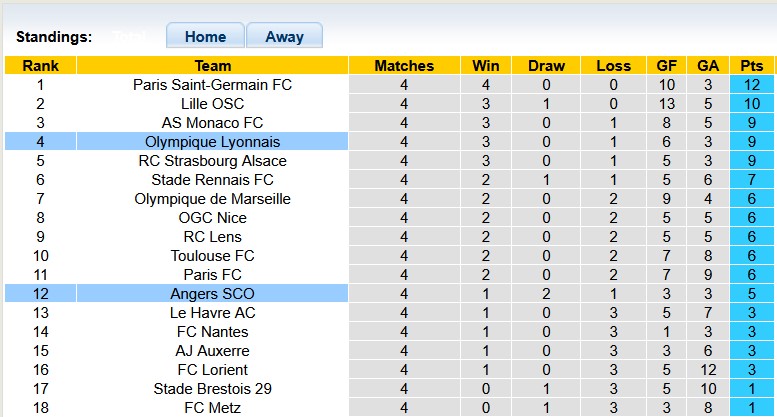Click the Win column header
777x417 pixels.
point(479,66)
